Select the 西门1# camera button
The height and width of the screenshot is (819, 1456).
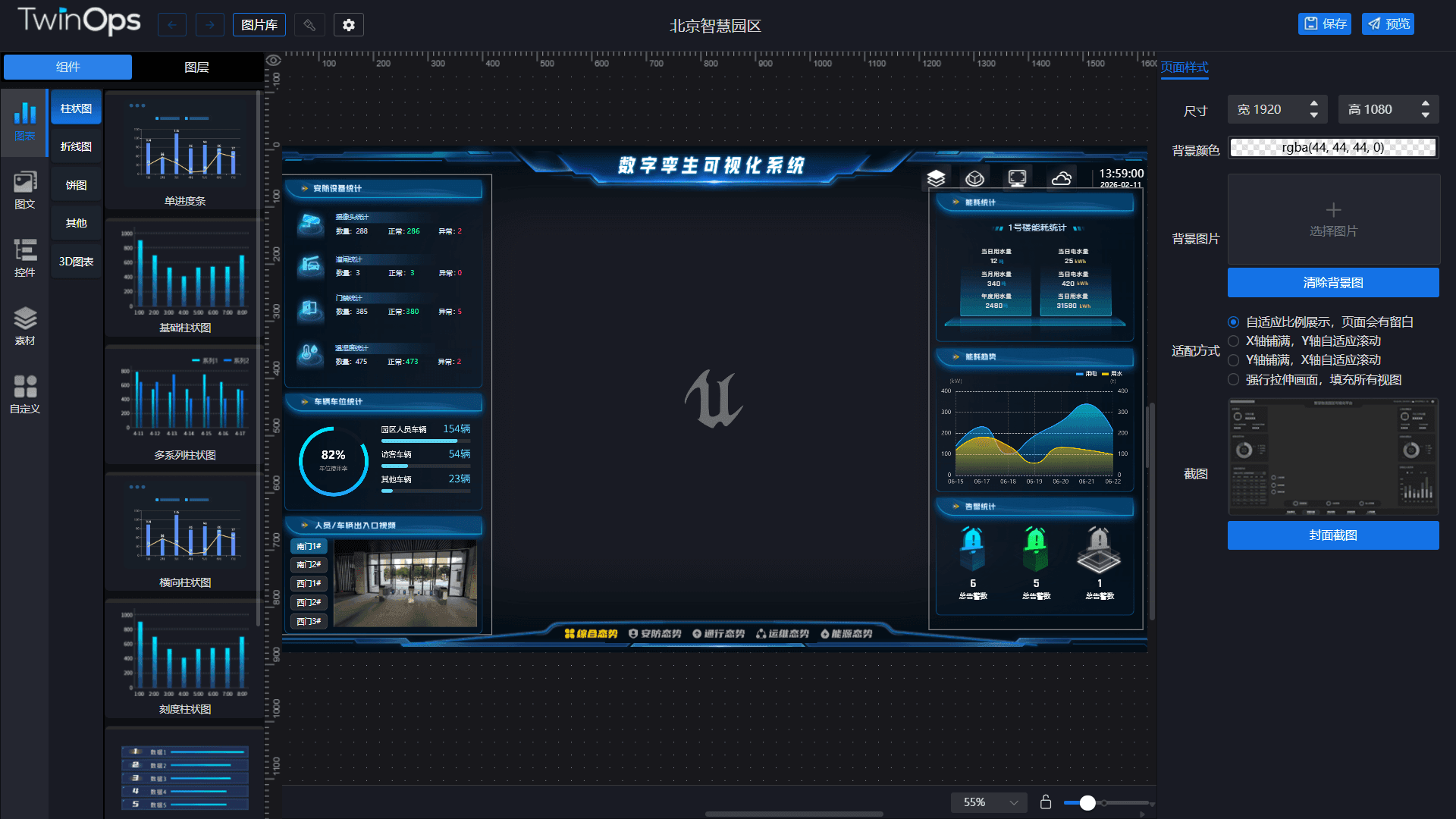[309, 584]
